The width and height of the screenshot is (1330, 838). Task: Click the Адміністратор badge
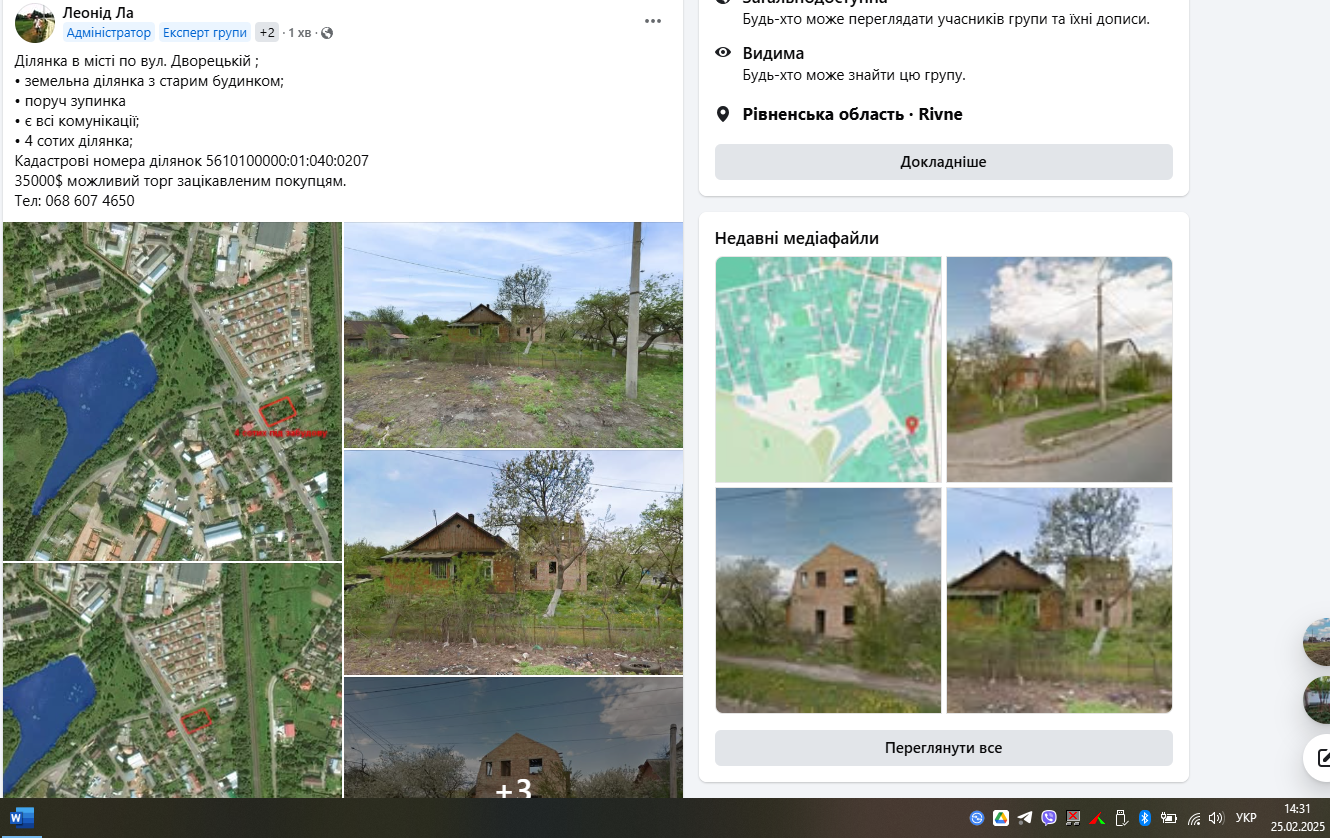[x=108, y=32]
